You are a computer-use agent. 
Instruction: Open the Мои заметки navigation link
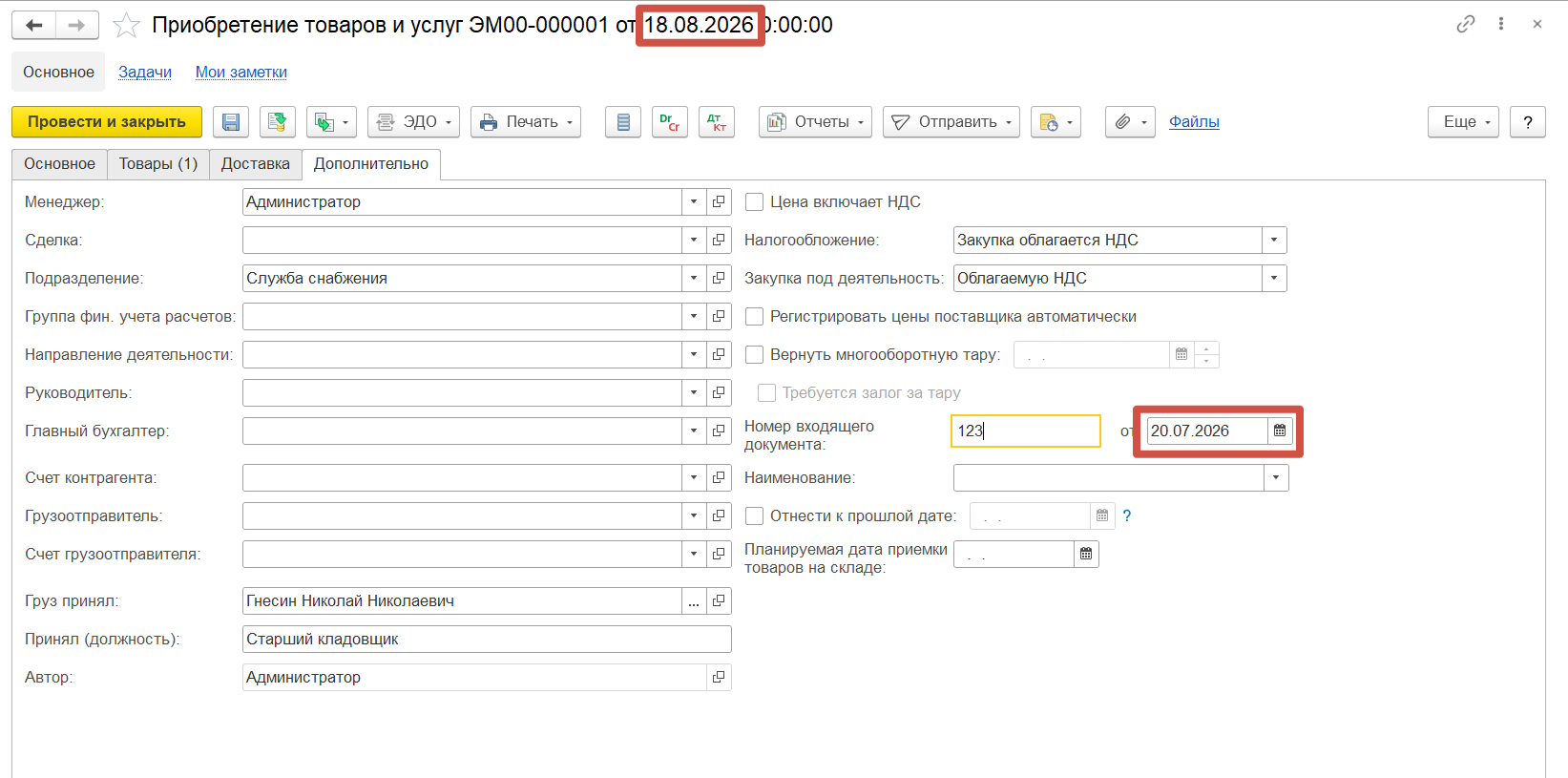coord(241,72)
